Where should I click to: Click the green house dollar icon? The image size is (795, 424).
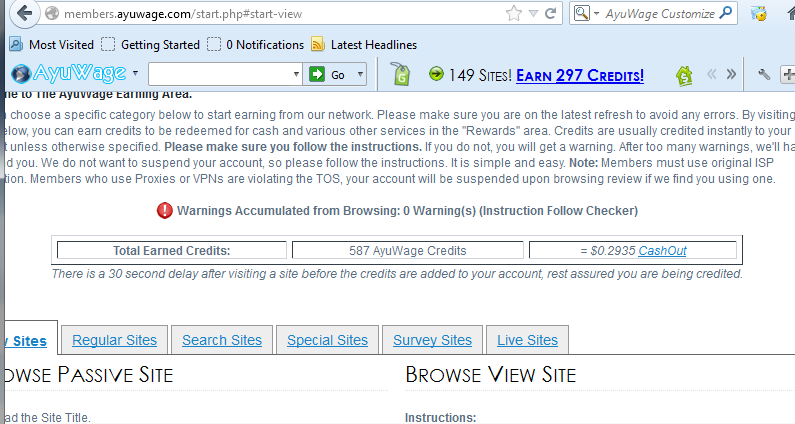(684, 76)
